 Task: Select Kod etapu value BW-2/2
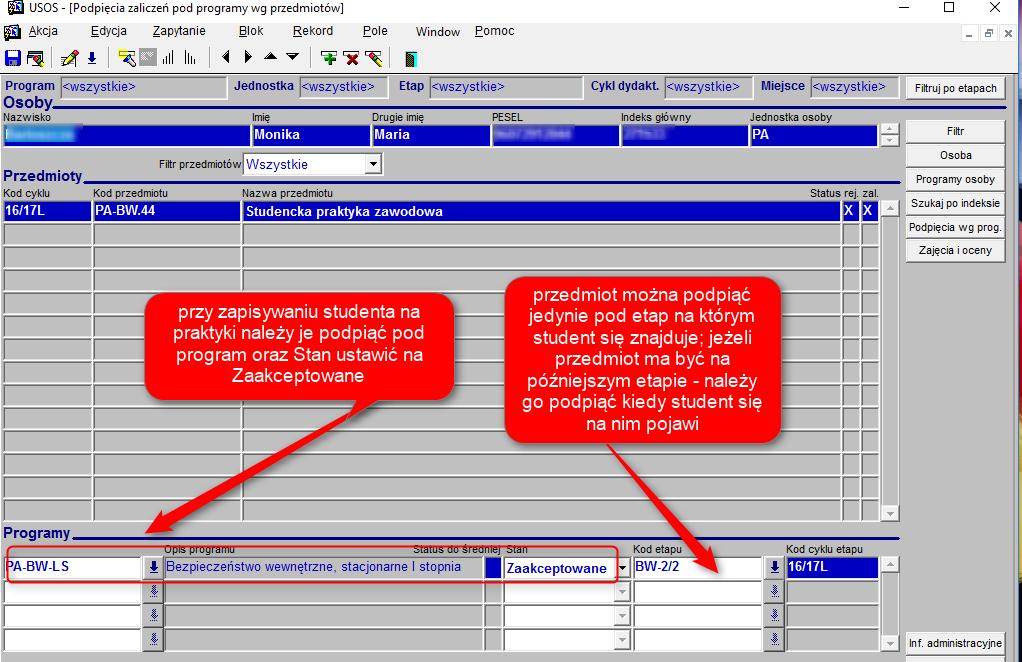pyautogui.click(x=698, y=568)
